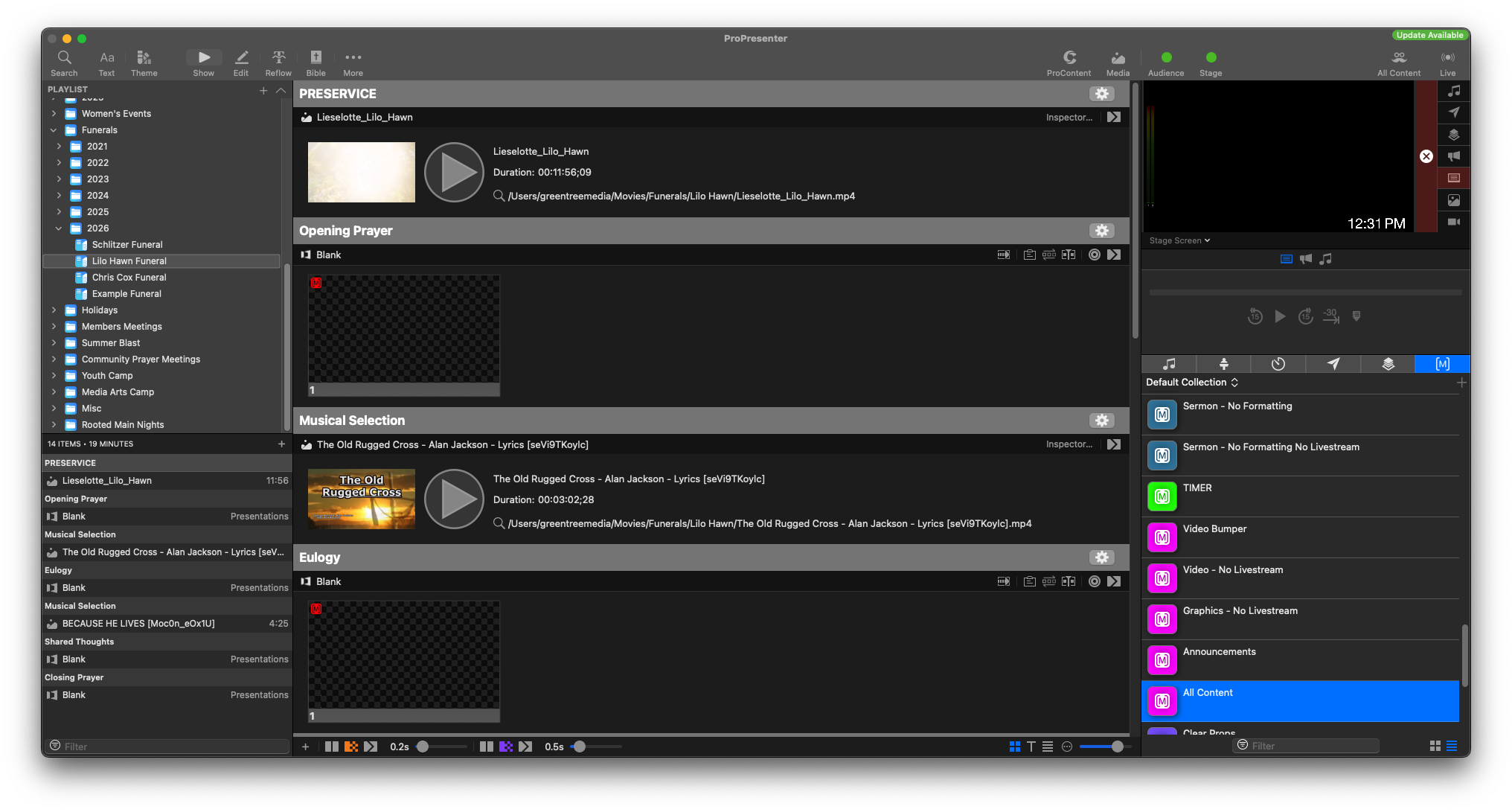Open the Media bin

pos(1118,63)
